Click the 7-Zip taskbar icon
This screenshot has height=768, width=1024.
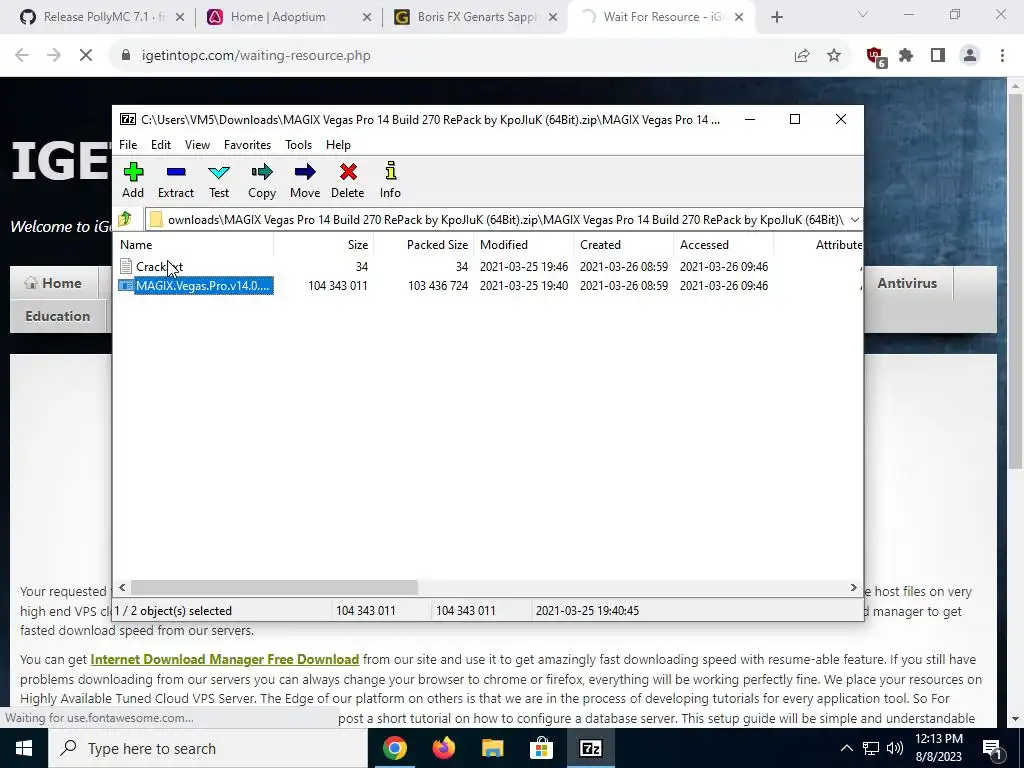point(590,748)
